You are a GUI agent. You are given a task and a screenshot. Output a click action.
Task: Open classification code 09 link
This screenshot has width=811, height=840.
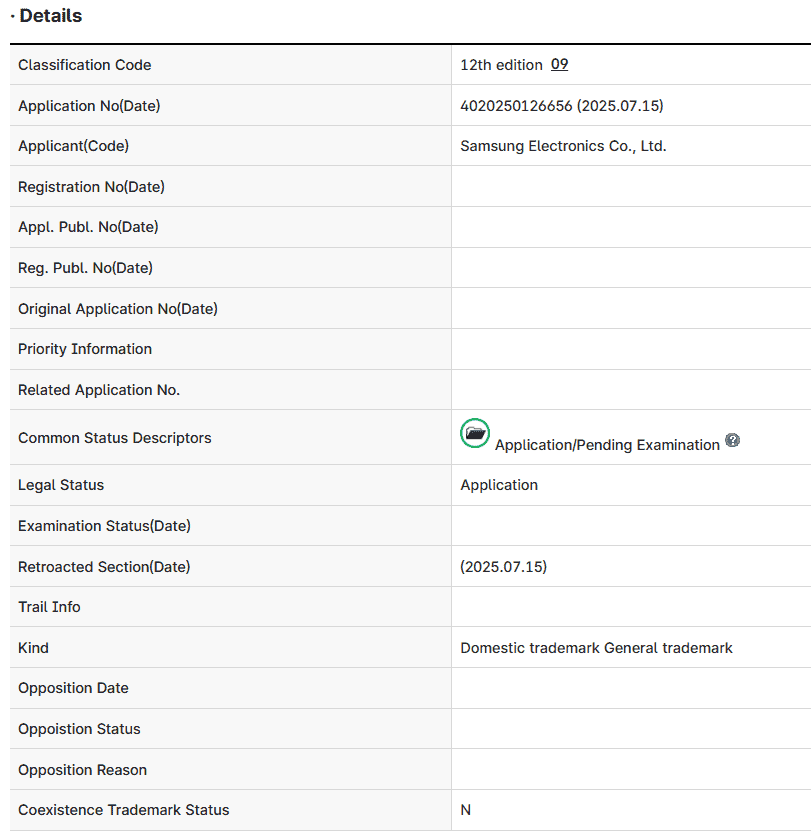click(x=559, y=65)
